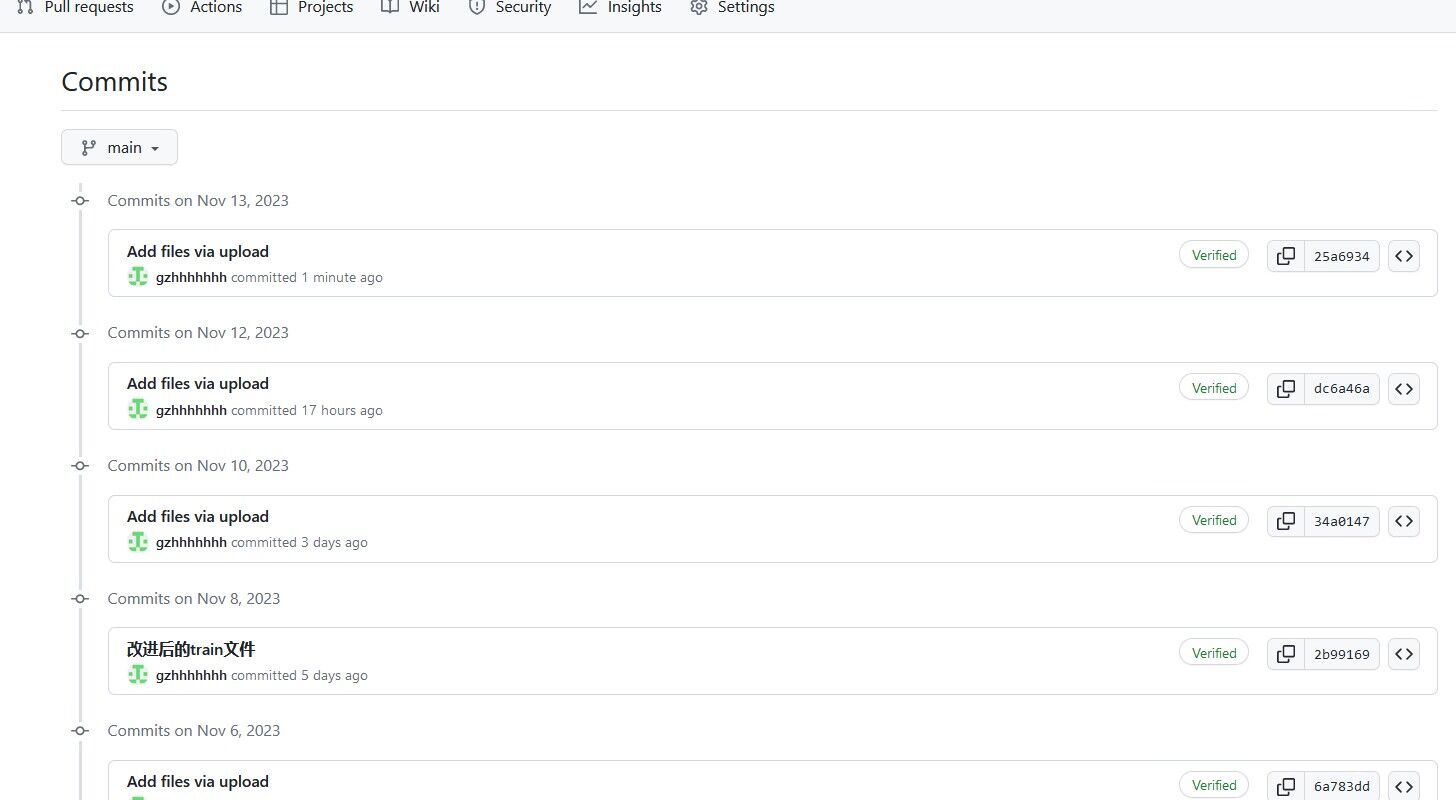Screen dimensions: 1456x800
Task: Open the repository Settings tab
Action: (x=732, y=8)
